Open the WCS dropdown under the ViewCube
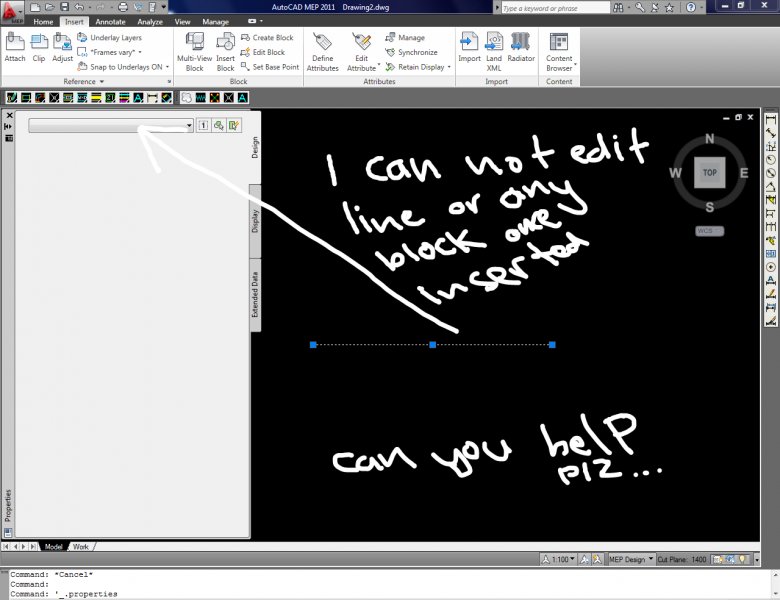The height and width of the screenshot is (600, 780). click(x=709, y=231)
